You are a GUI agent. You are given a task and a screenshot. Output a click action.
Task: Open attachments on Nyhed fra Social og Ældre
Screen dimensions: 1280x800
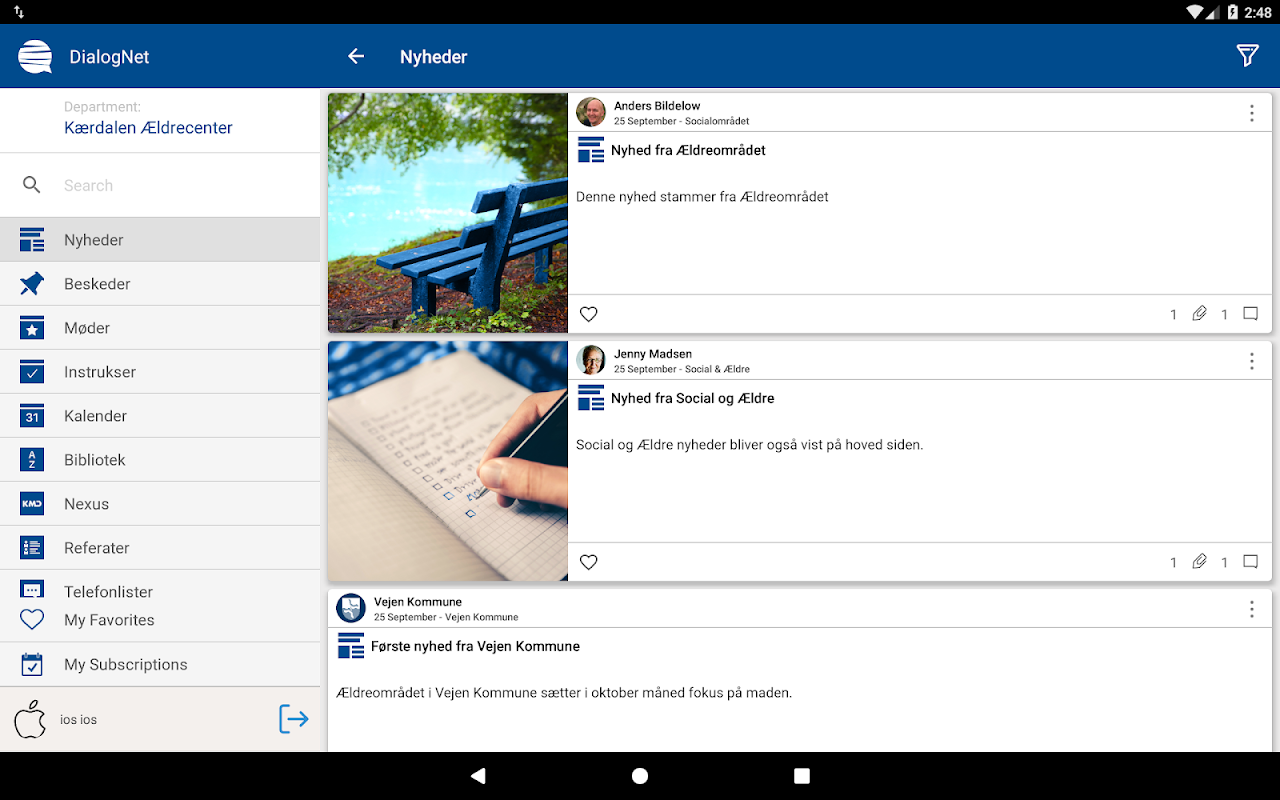click(x=1199, y=562)
